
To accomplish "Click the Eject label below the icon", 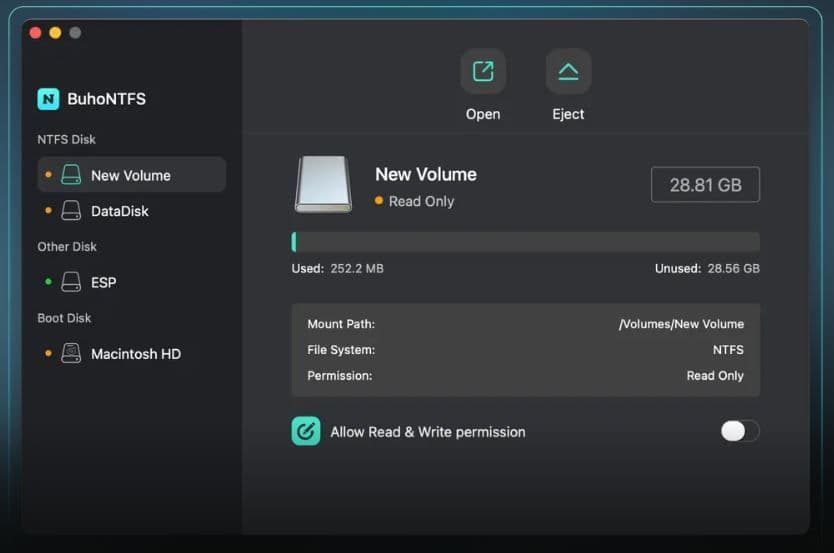I will pos(568,114).
